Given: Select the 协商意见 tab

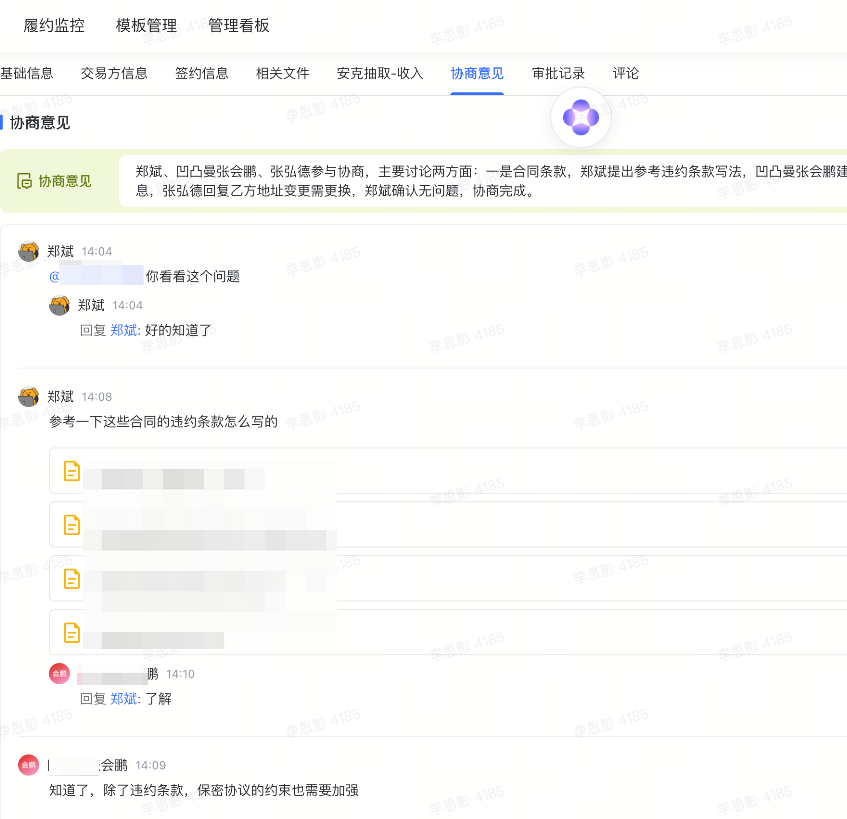Looking at the screenshot, I should point(477,73).
